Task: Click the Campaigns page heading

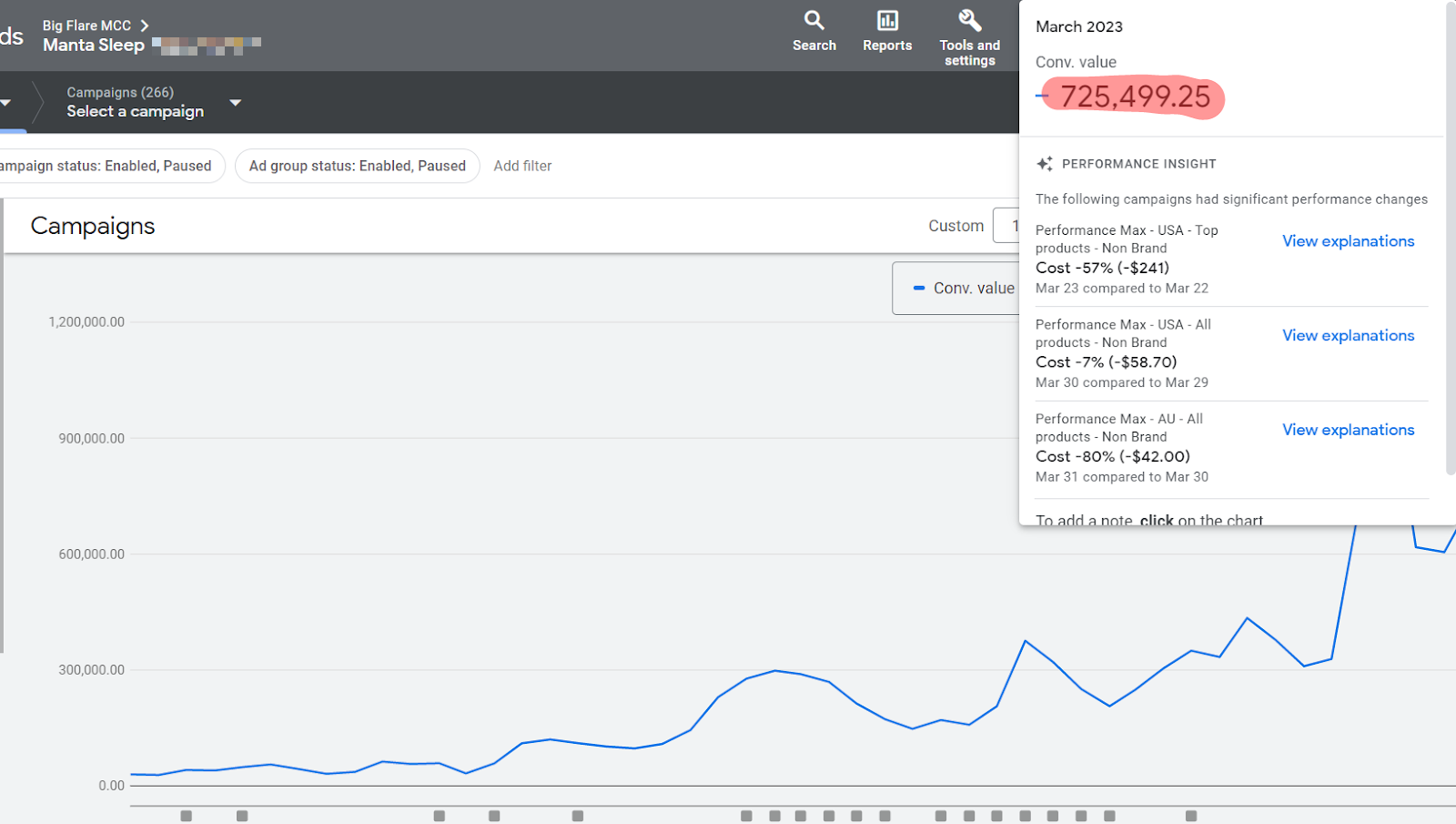Action: pyautogui.click(x=93, y=226)
